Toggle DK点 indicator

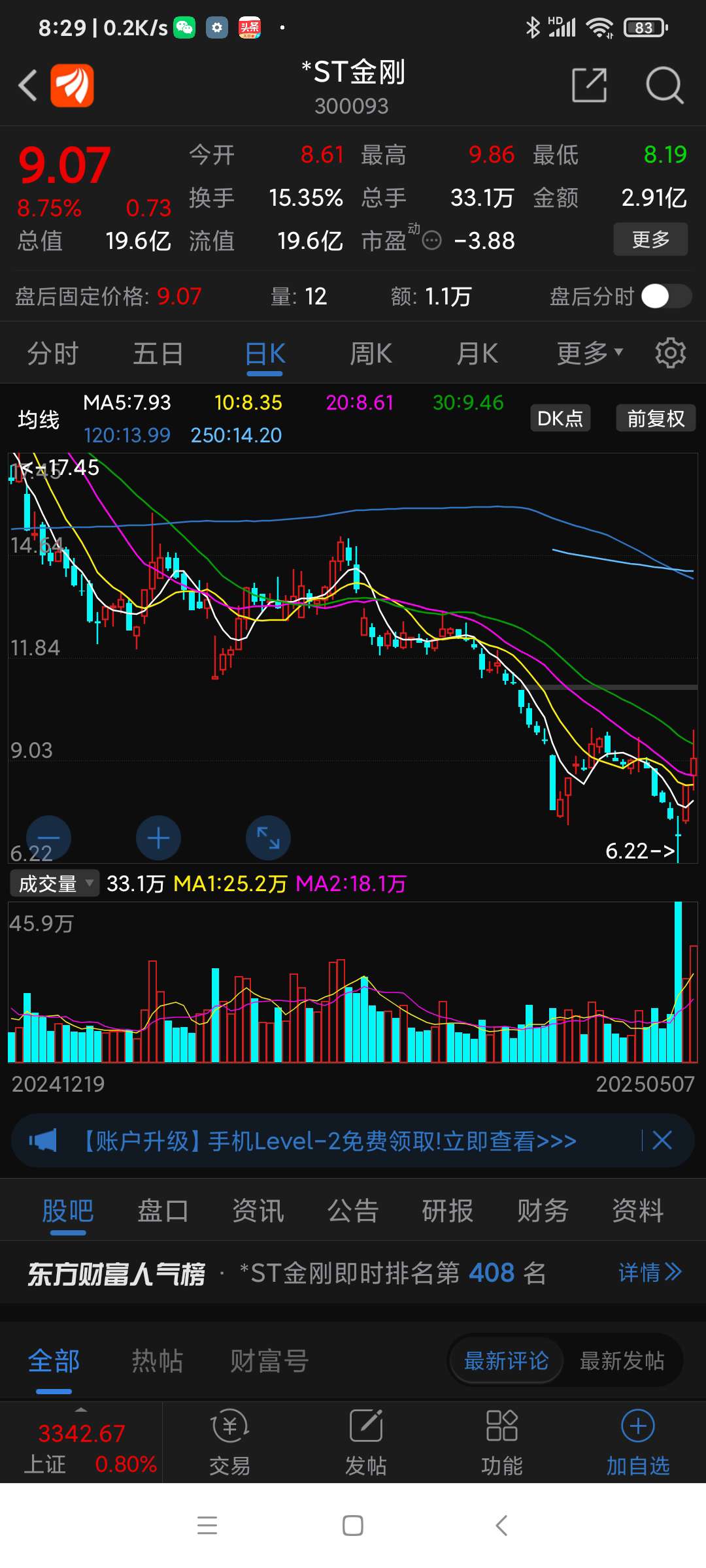point(560,418)
